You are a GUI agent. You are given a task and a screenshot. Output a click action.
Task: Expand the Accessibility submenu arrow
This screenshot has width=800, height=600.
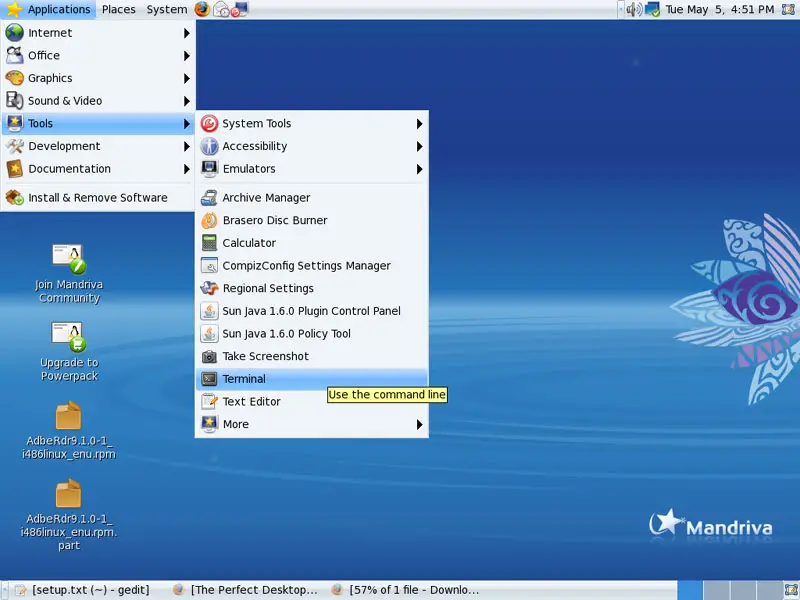coord(419,146)
